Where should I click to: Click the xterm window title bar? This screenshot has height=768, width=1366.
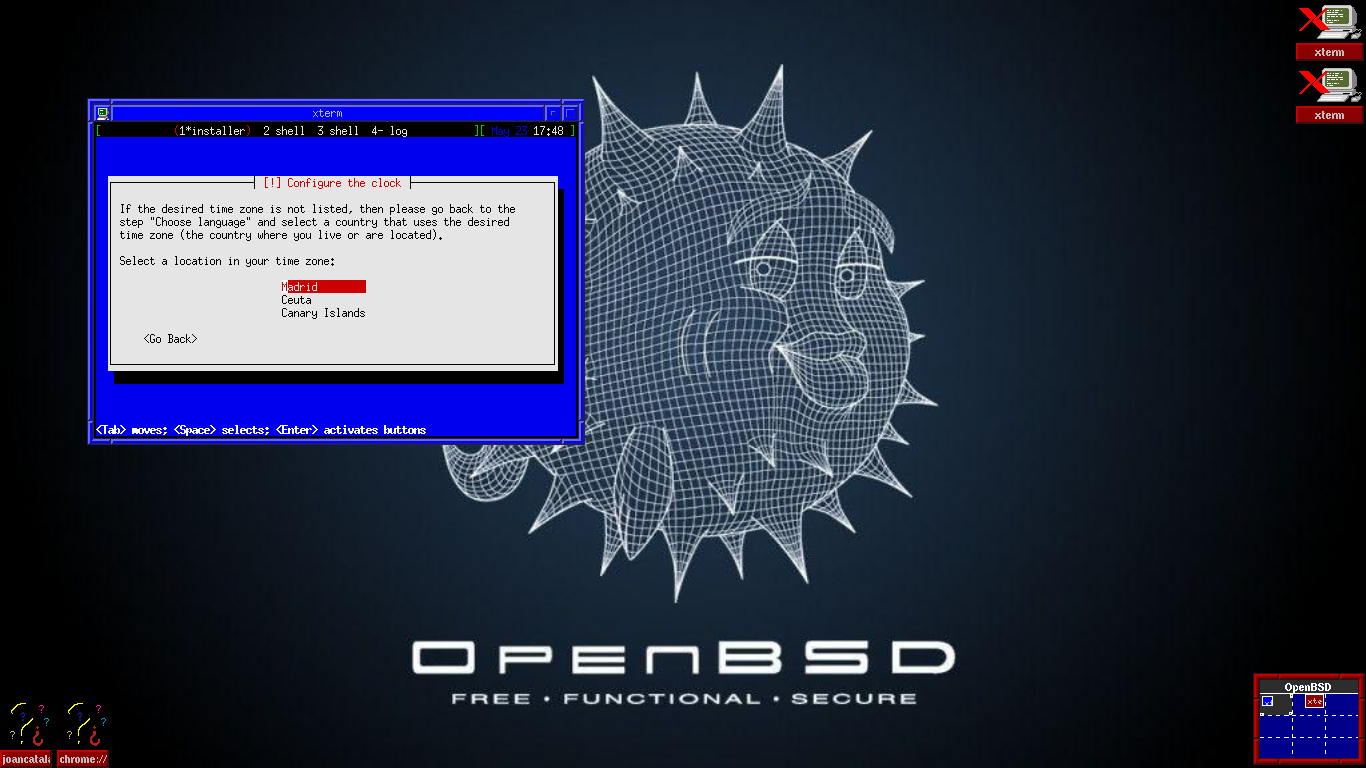[327, 113]
